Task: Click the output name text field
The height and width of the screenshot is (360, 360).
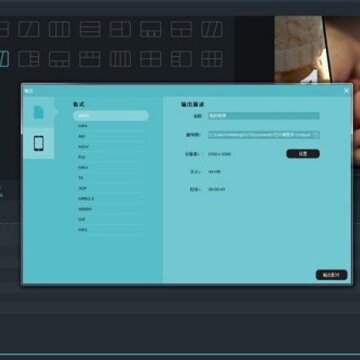Action: 264,116
